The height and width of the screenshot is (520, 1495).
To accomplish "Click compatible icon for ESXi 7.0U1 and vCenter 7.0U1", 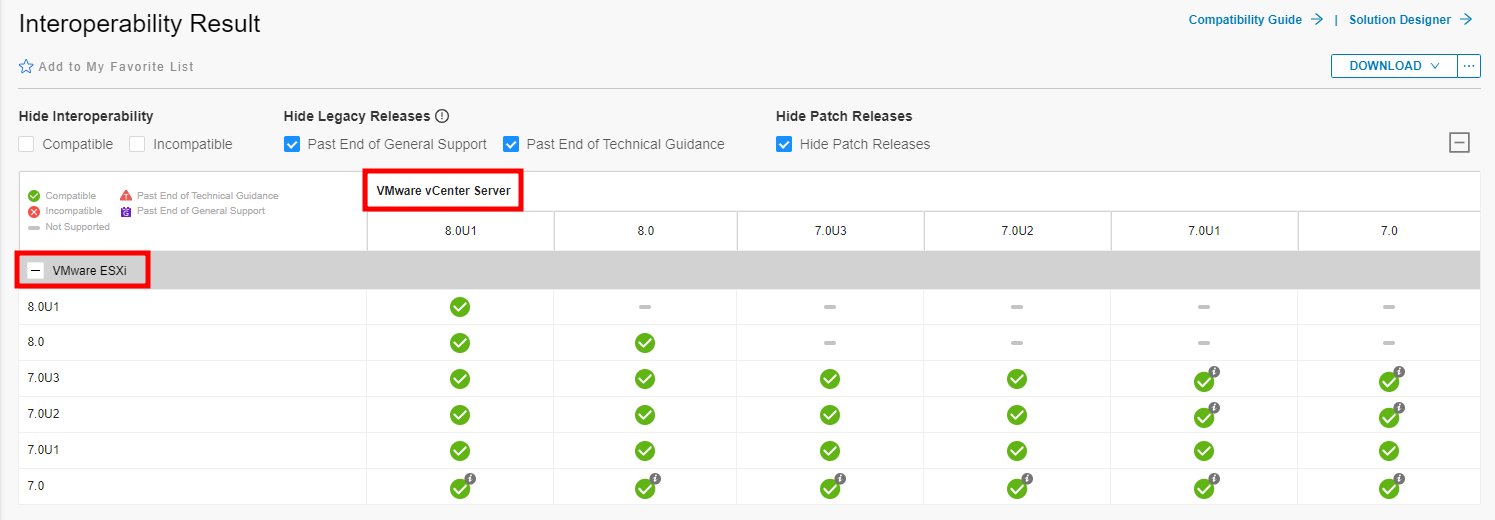I will click(1204, 451).
